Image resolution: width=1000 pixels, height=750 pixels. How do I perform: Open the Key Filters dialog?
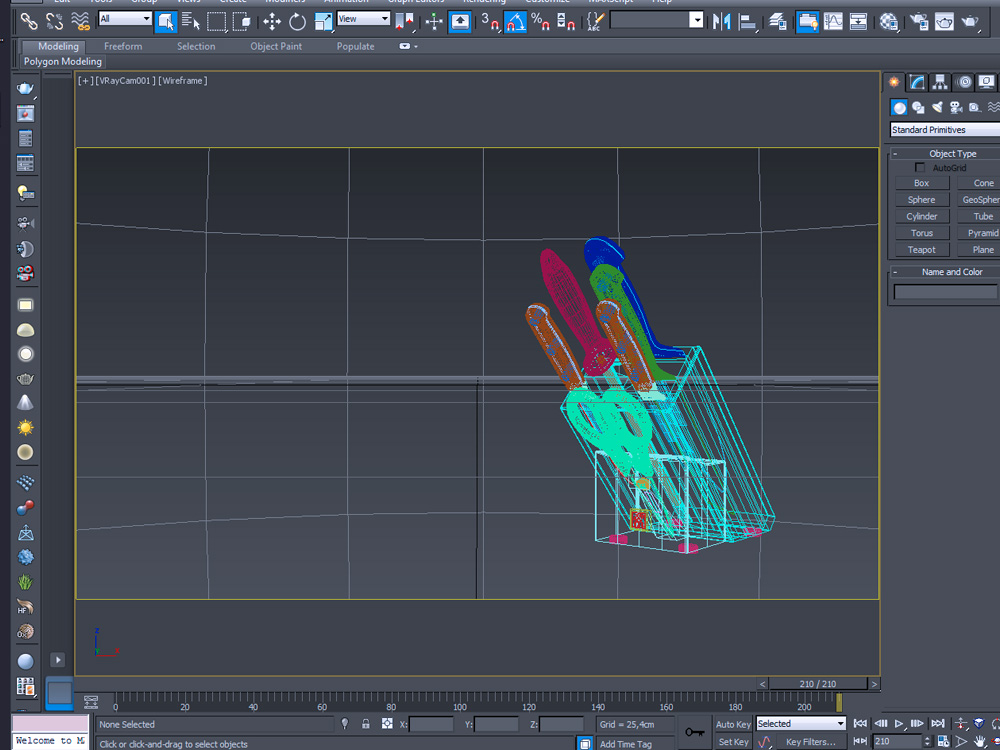point(810,742)
